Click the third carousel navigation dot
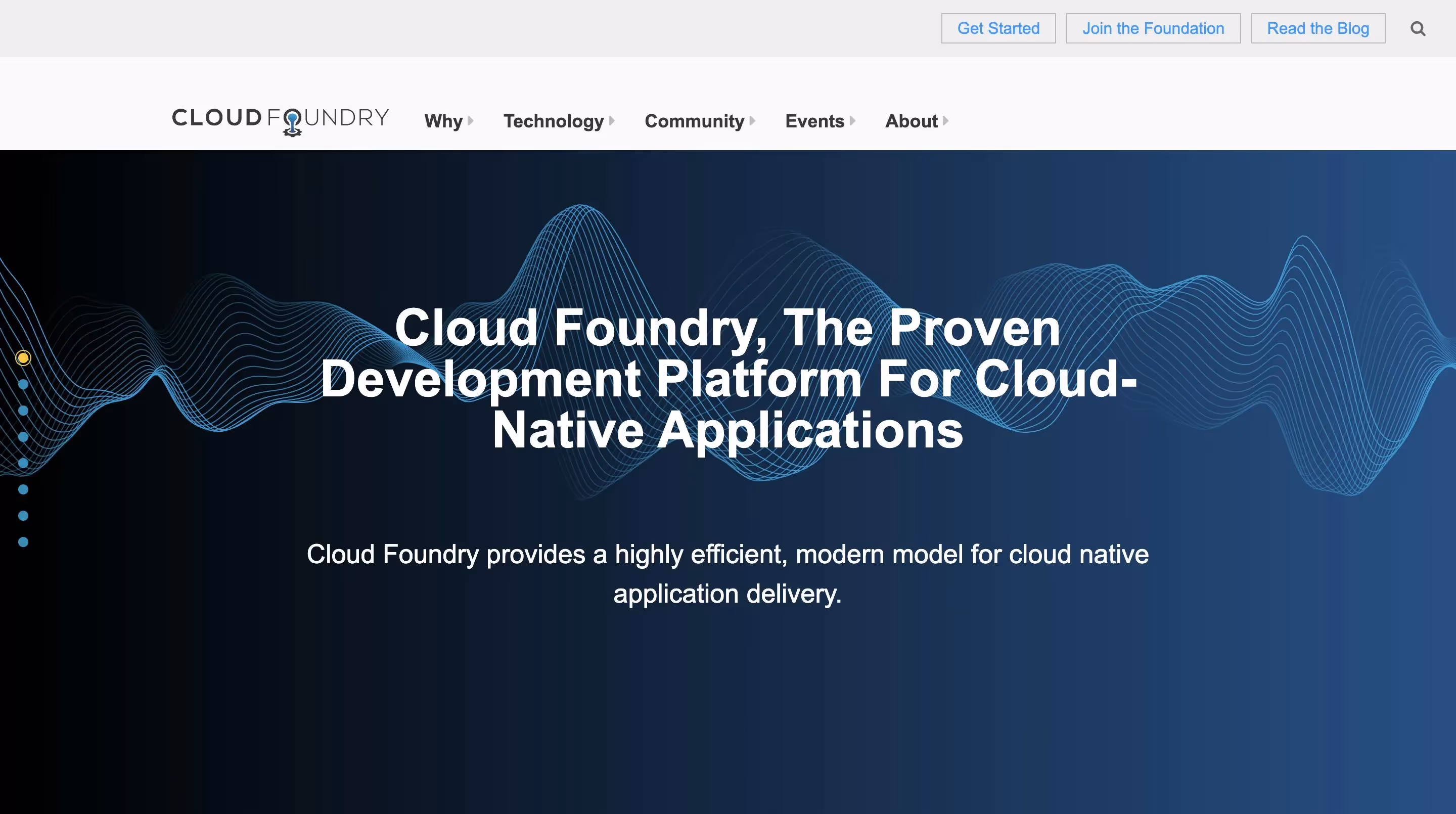Viewport: 1456px width, 814px height. (23, 410)
